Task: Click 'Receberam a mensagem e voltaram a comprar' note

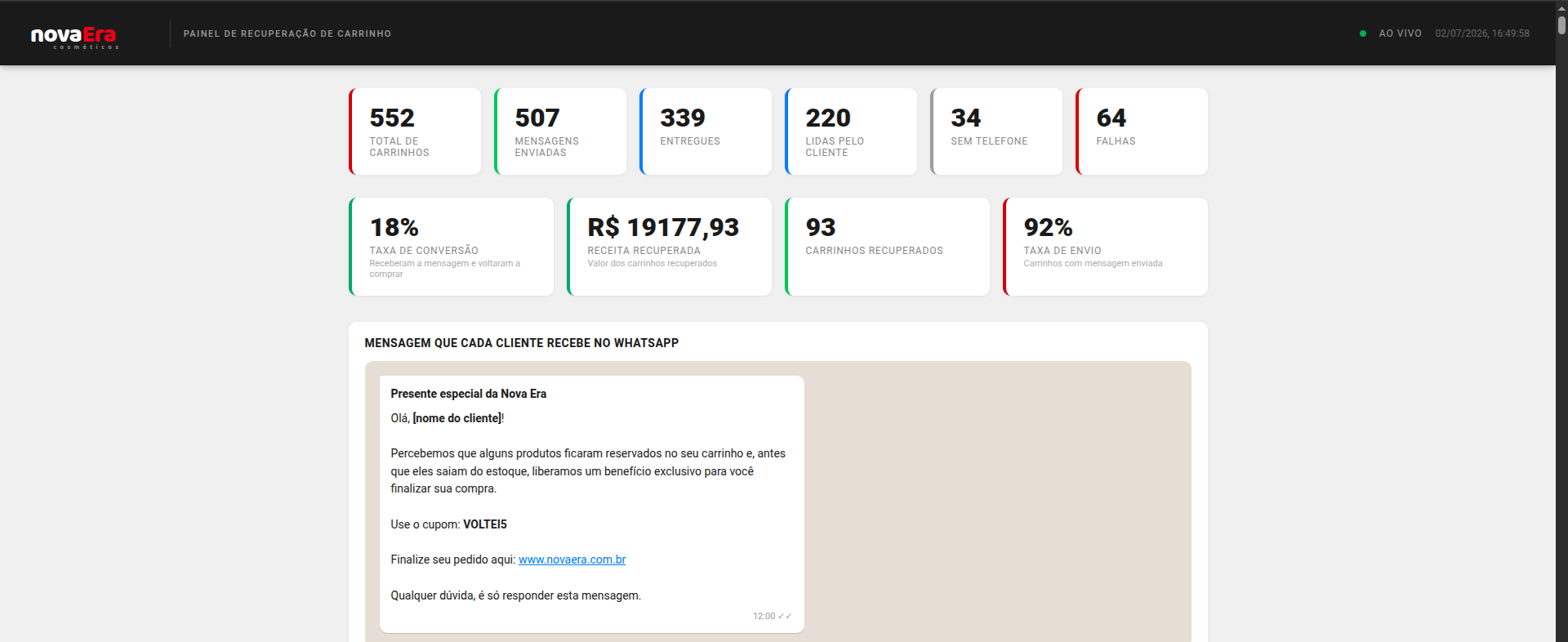Action: click(x=445, y=269)
